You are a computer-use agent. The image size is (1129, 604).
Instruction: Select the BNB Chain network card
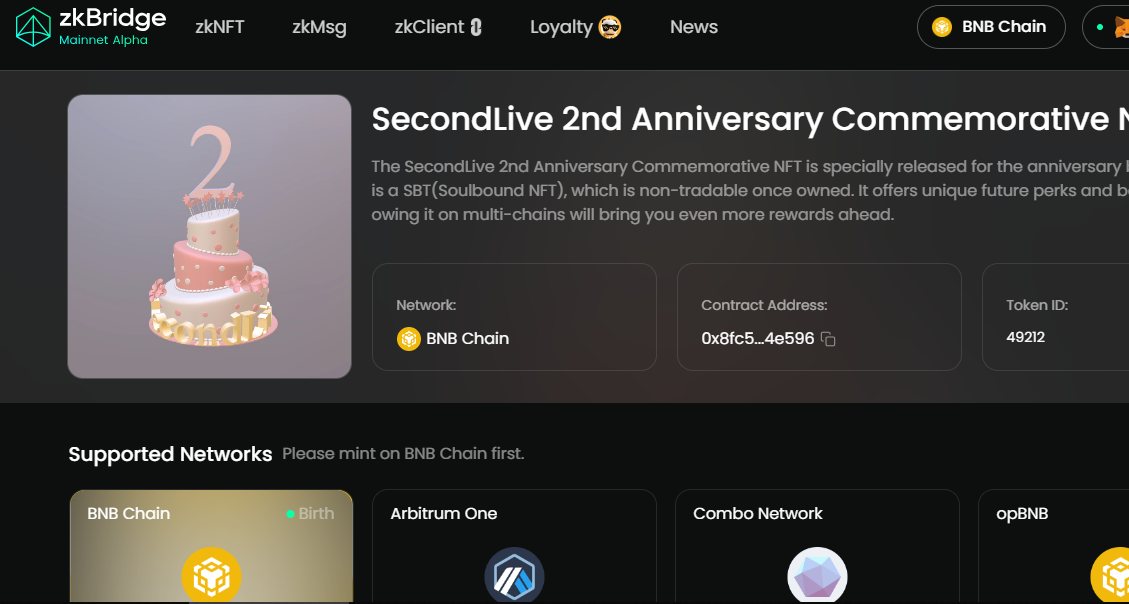tap(211, 546)
